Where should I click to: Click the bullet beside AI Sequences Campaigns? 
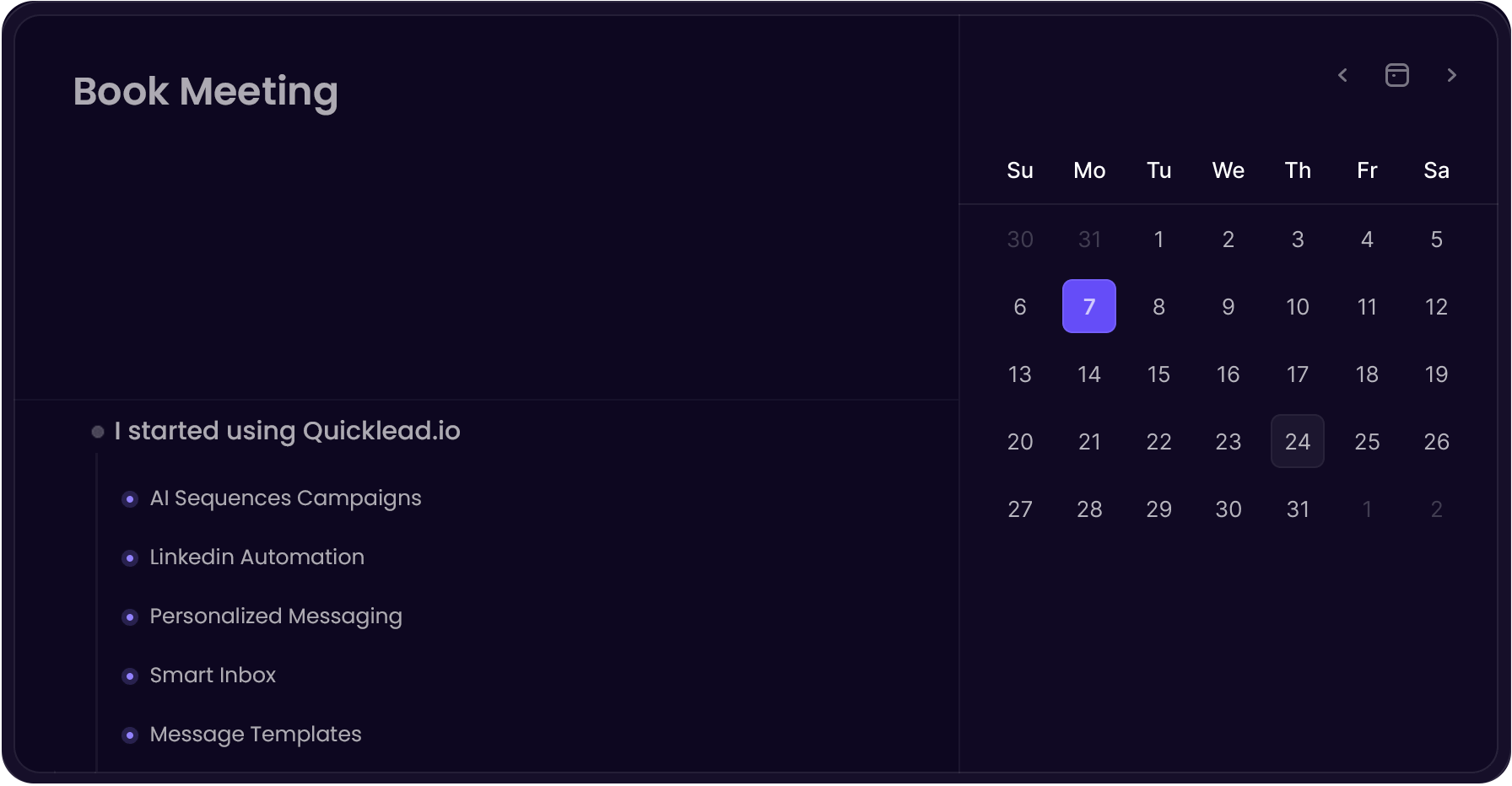[130, 499]
